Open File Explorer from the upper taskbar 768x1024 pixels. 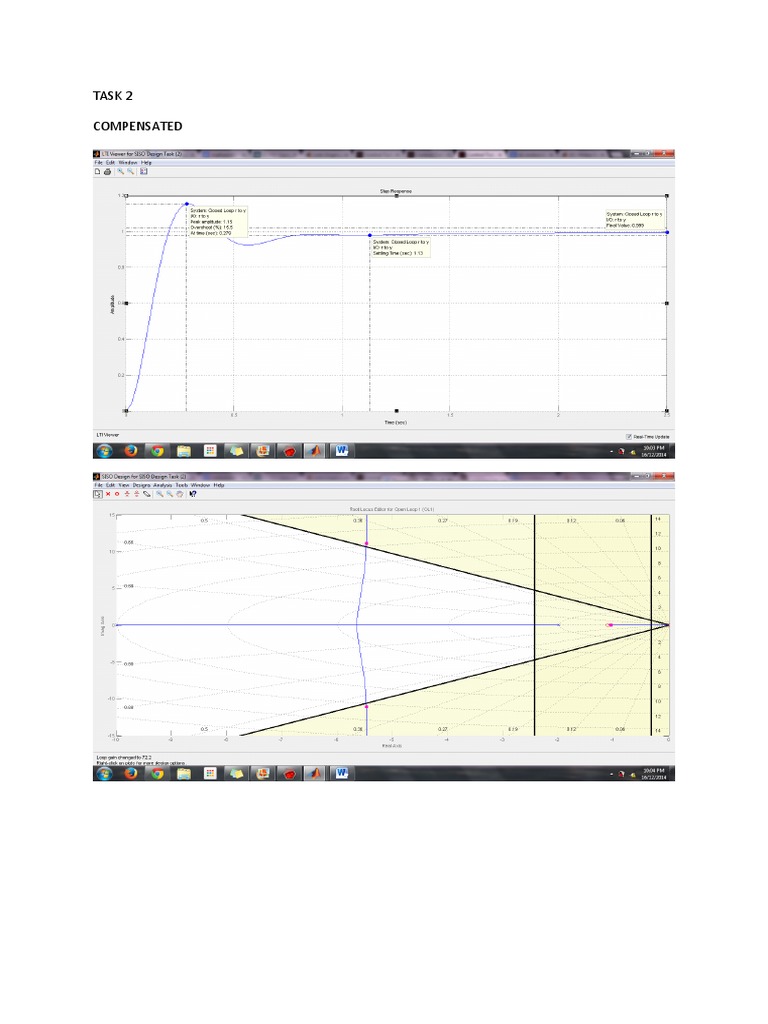(184, 451)
